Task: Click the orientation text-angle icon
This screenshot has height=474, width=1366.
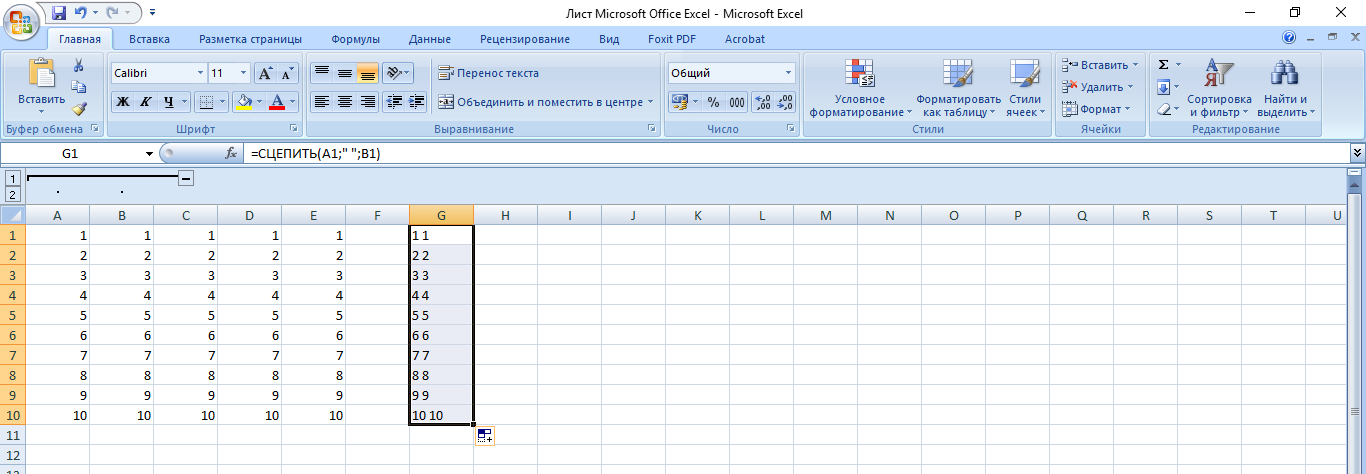Action: (394, 73)
